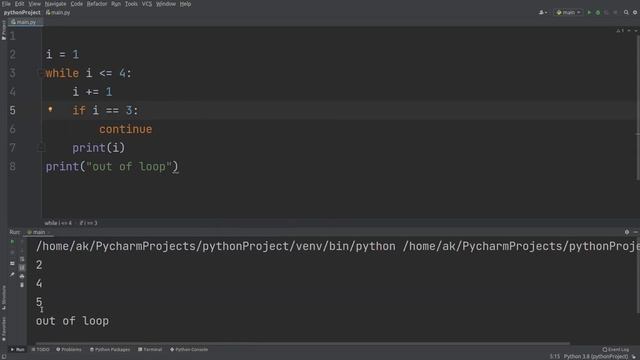Open the Edit menu
This screenshot has height=360, width=640.
tap(19, 4)
